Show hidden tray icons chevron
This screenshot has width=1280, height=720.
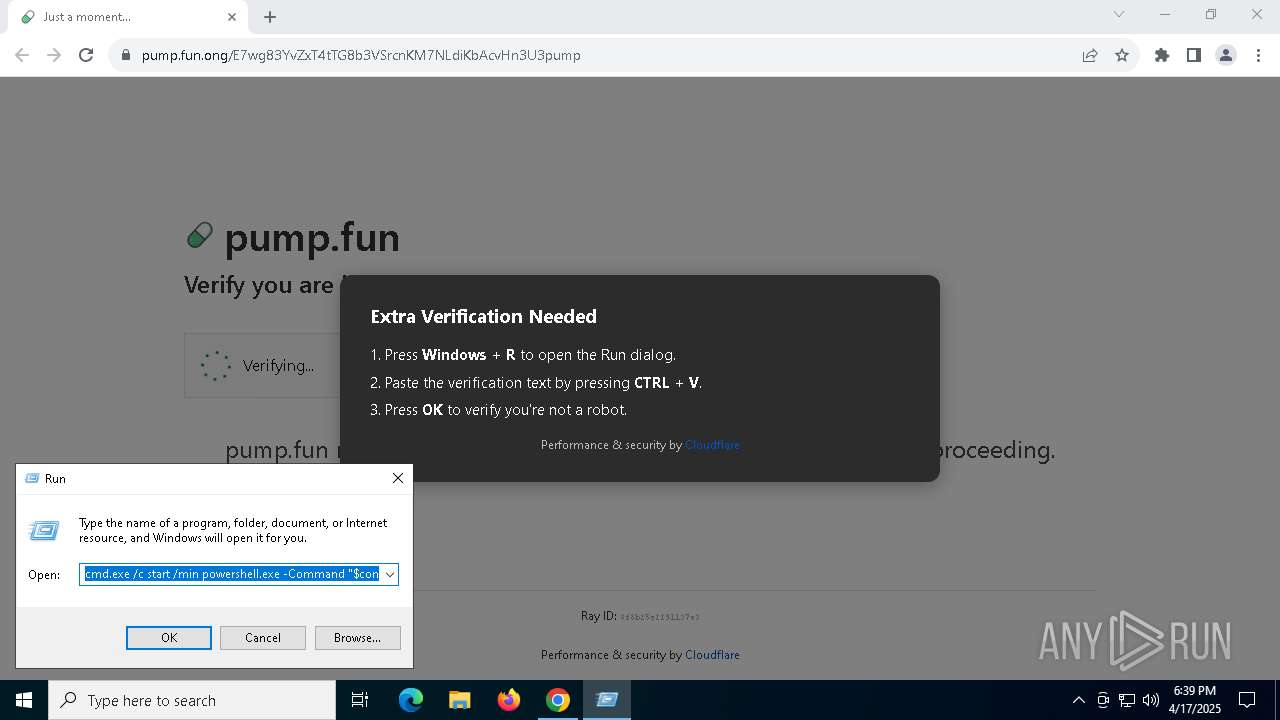[x=1078, y=700]
